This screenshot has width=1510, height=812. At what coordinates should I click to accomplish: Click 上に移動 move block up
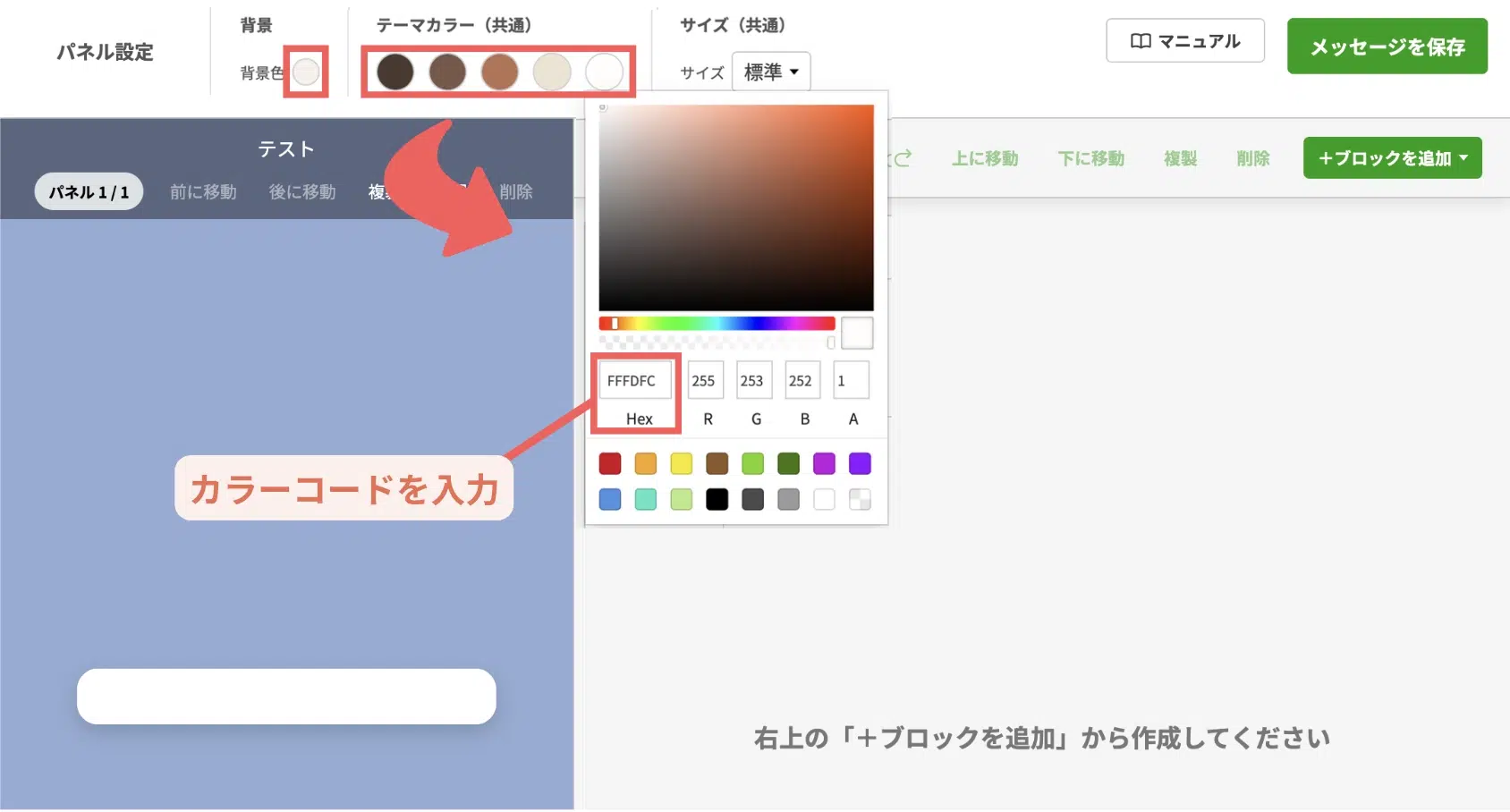[985, 158]
